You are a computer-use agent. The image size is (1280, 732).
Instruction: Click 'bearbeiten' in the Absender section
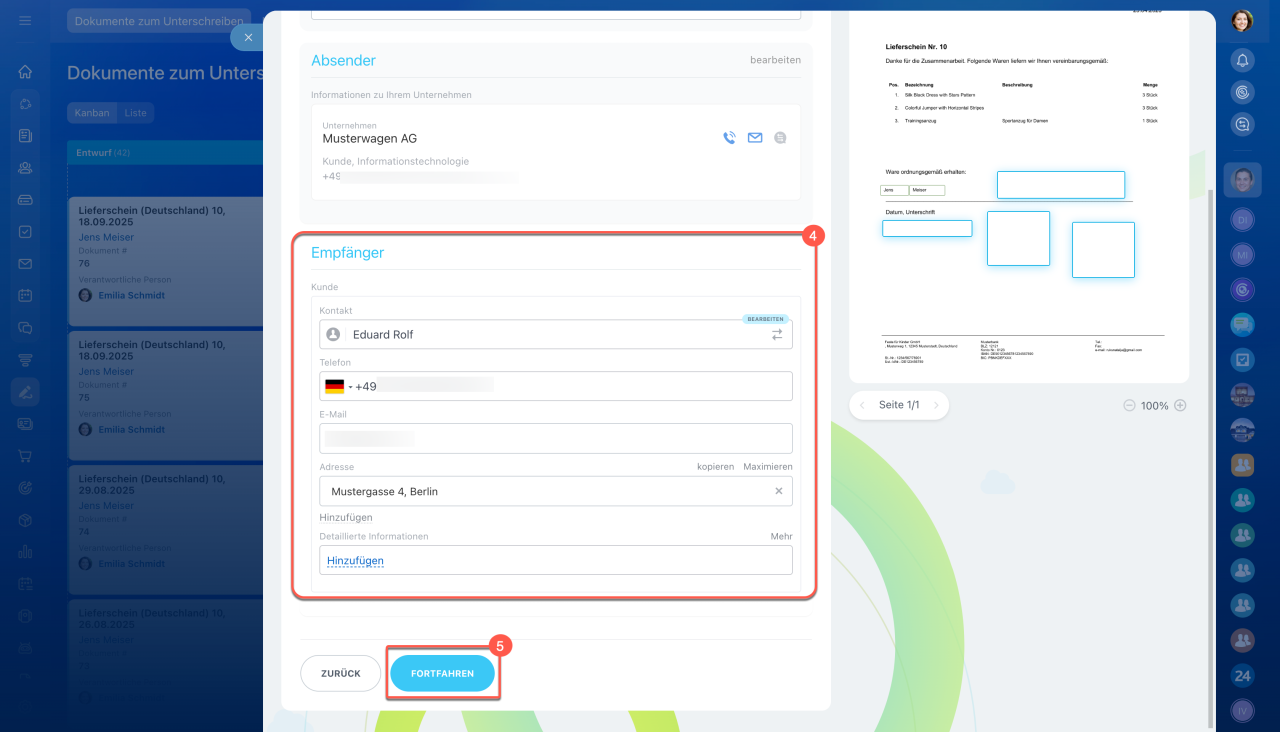tap(775, 60)
